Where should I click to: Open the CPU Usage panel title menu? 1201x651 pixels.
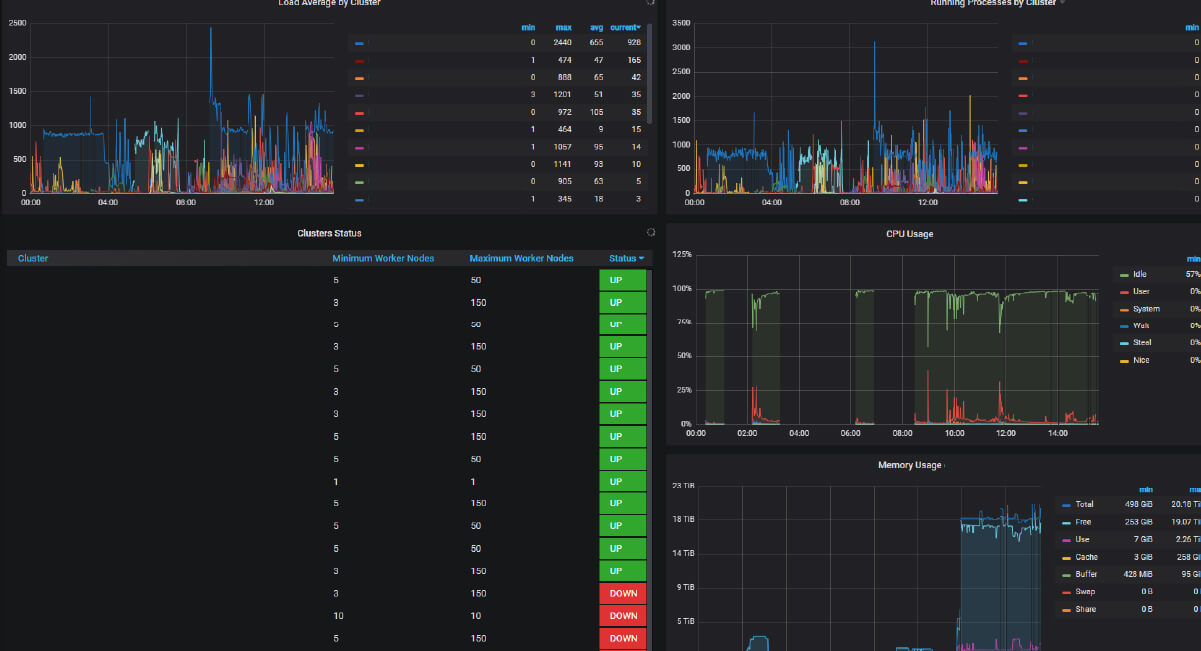pyautogui.click(x=909, y=234)
